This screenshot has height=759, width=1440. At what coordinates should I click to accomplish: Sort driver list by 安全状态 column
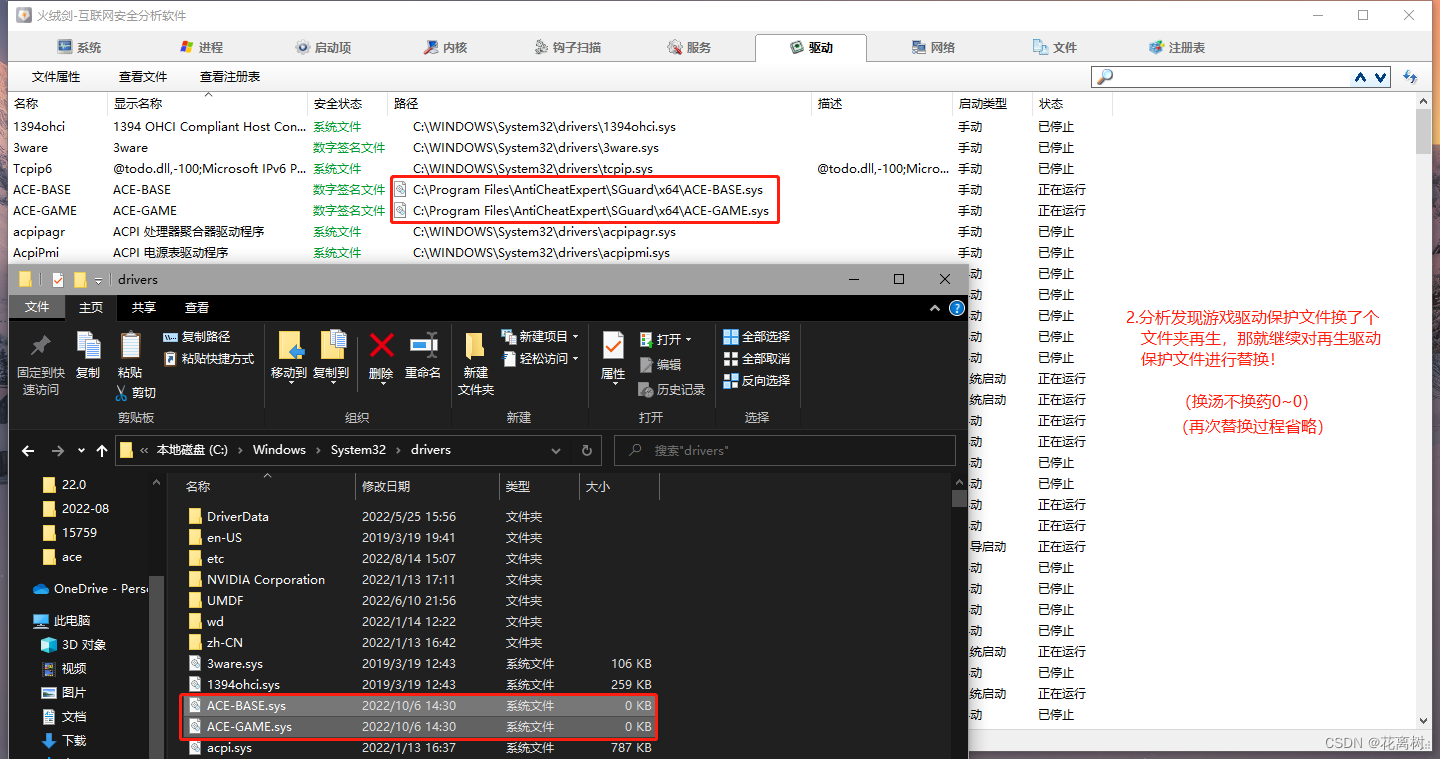pos(347,103)
